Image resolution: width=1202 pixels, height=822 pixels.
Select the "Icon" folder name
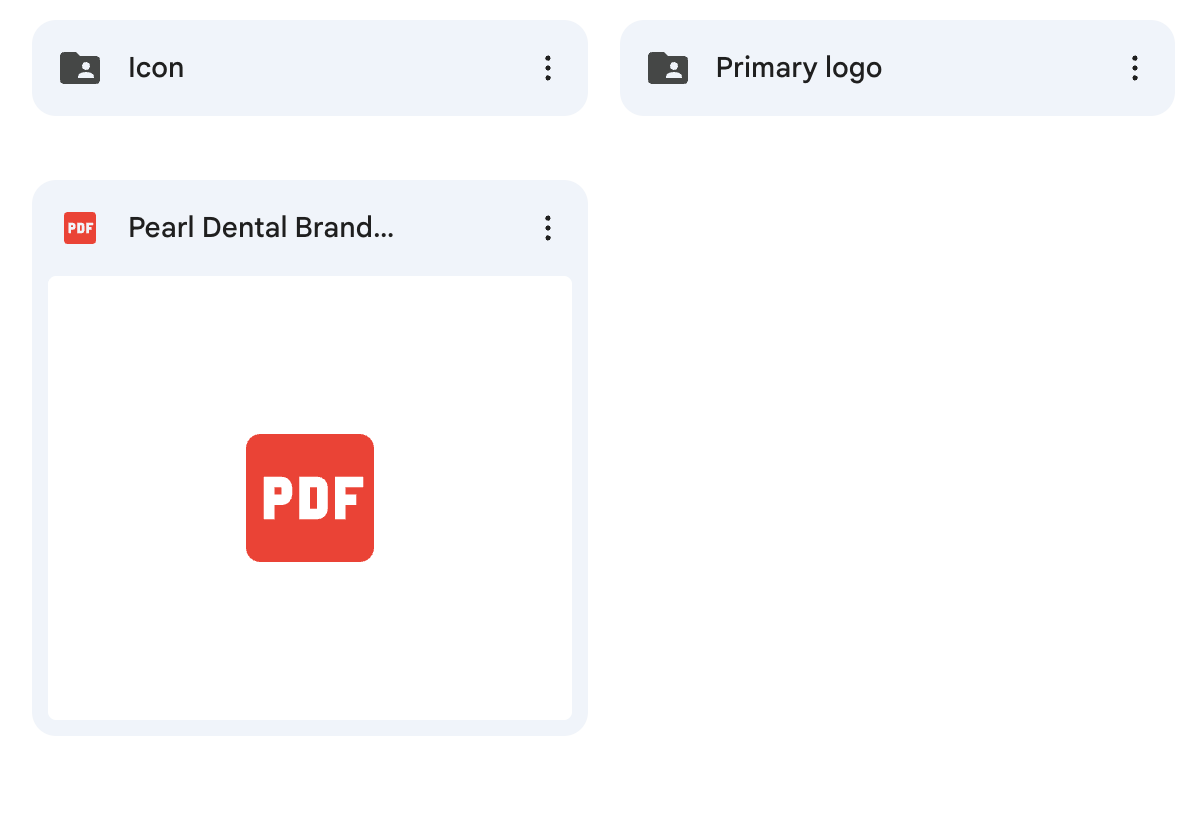[x=156, y=68]
